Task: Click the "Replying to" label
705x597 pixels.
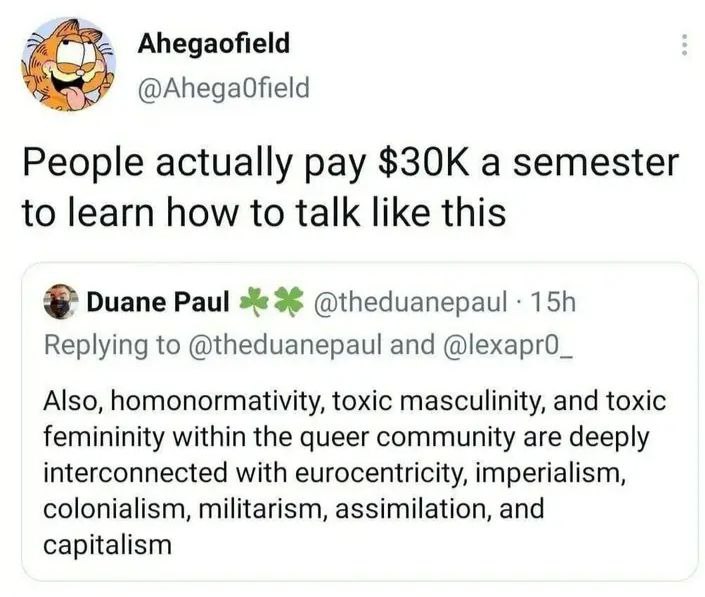Action: click(x=112, y=345)
